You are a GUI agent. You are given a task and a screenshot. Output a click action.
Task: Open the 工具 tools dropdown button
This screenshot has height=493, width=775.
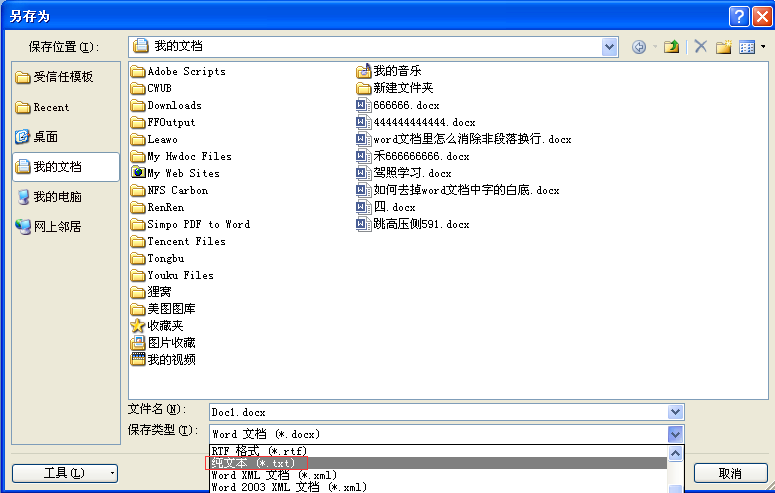pyautogui.click(x=65, y=473)
